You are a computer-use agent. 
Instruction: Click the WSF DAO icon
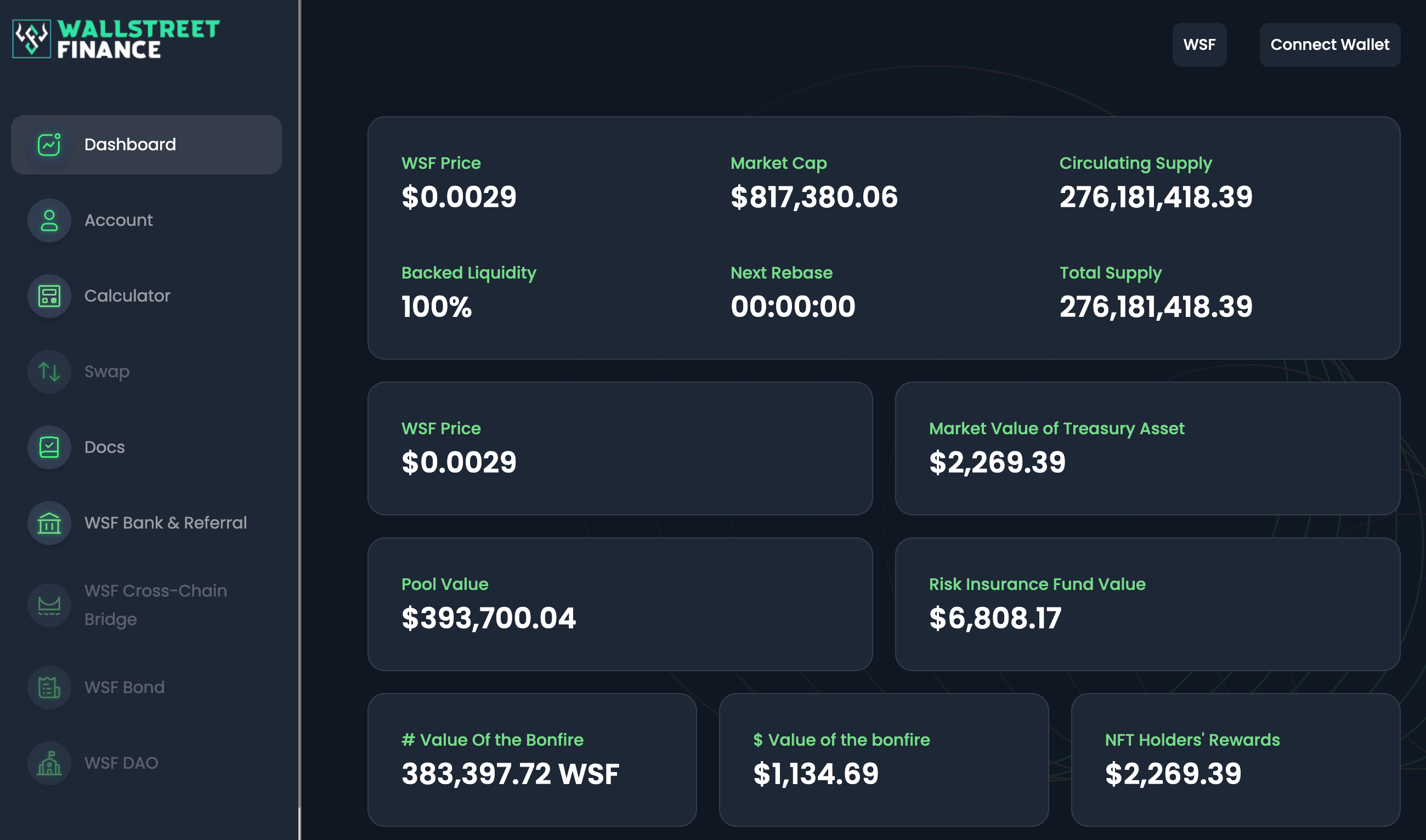(49, 763)
